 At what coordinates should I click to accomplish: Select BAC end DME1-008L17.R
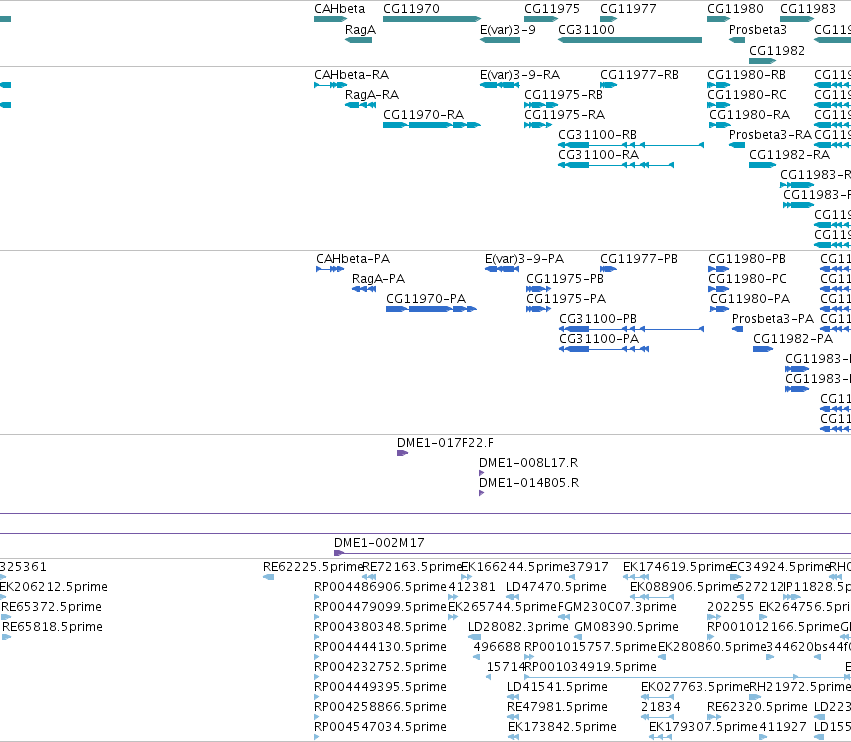(481, 473)
